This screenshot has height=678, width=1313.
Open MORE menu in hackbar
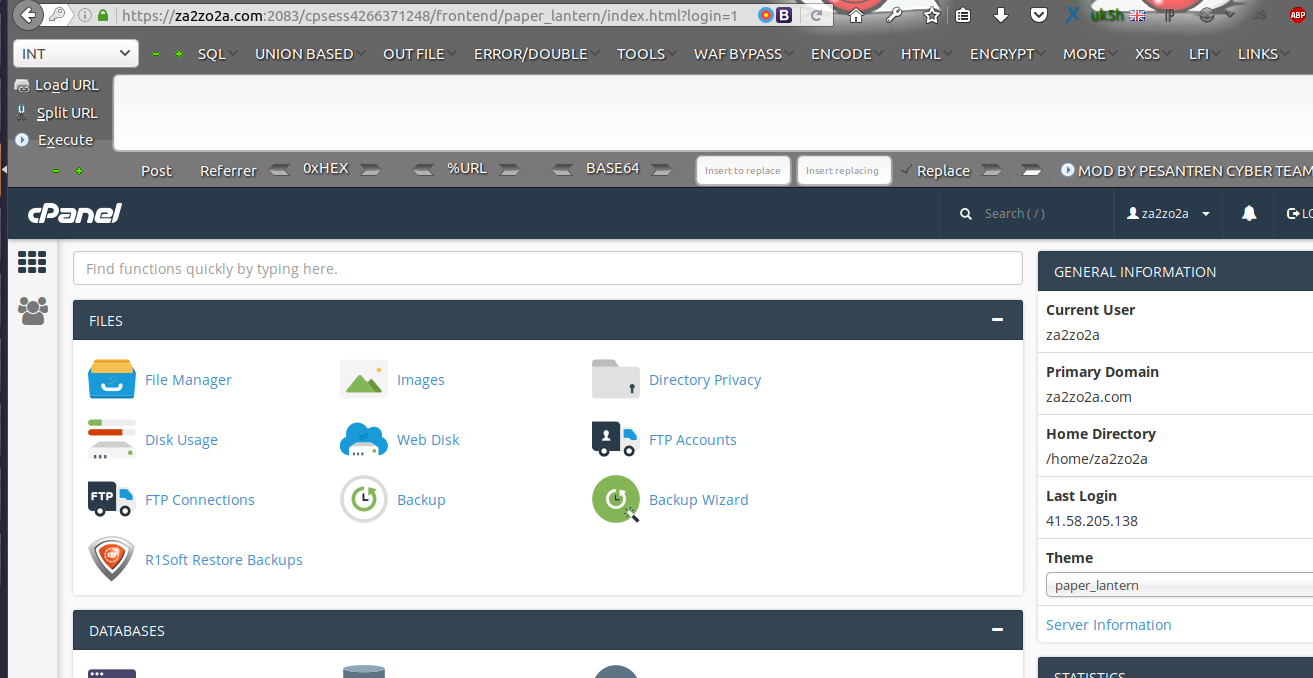coord(1090,54)
